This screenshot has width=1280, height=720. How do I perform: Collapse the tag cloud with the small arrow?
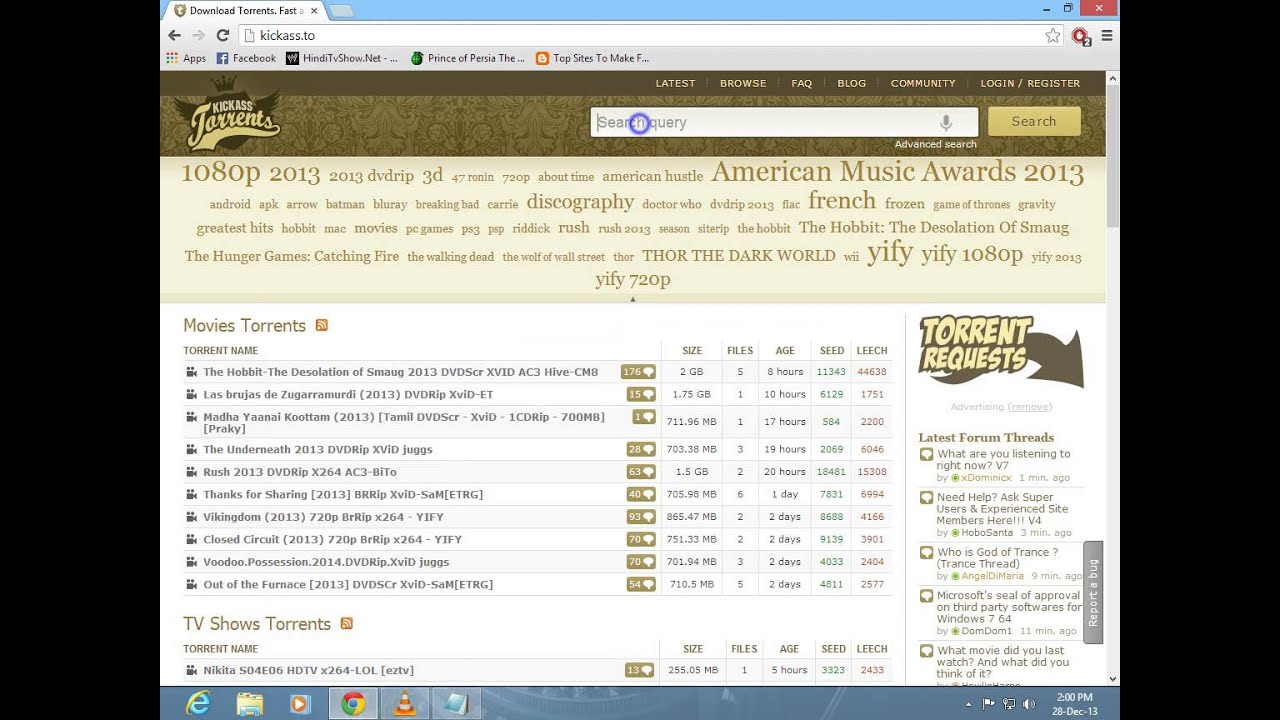pos(632,299)
